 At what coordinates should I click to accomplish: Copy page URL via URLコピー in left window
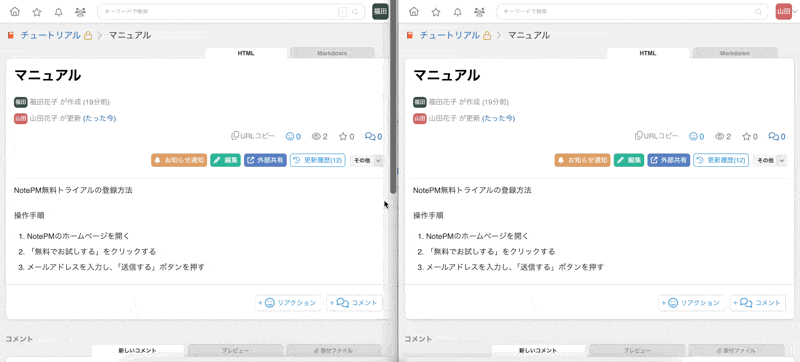[253, 136]
